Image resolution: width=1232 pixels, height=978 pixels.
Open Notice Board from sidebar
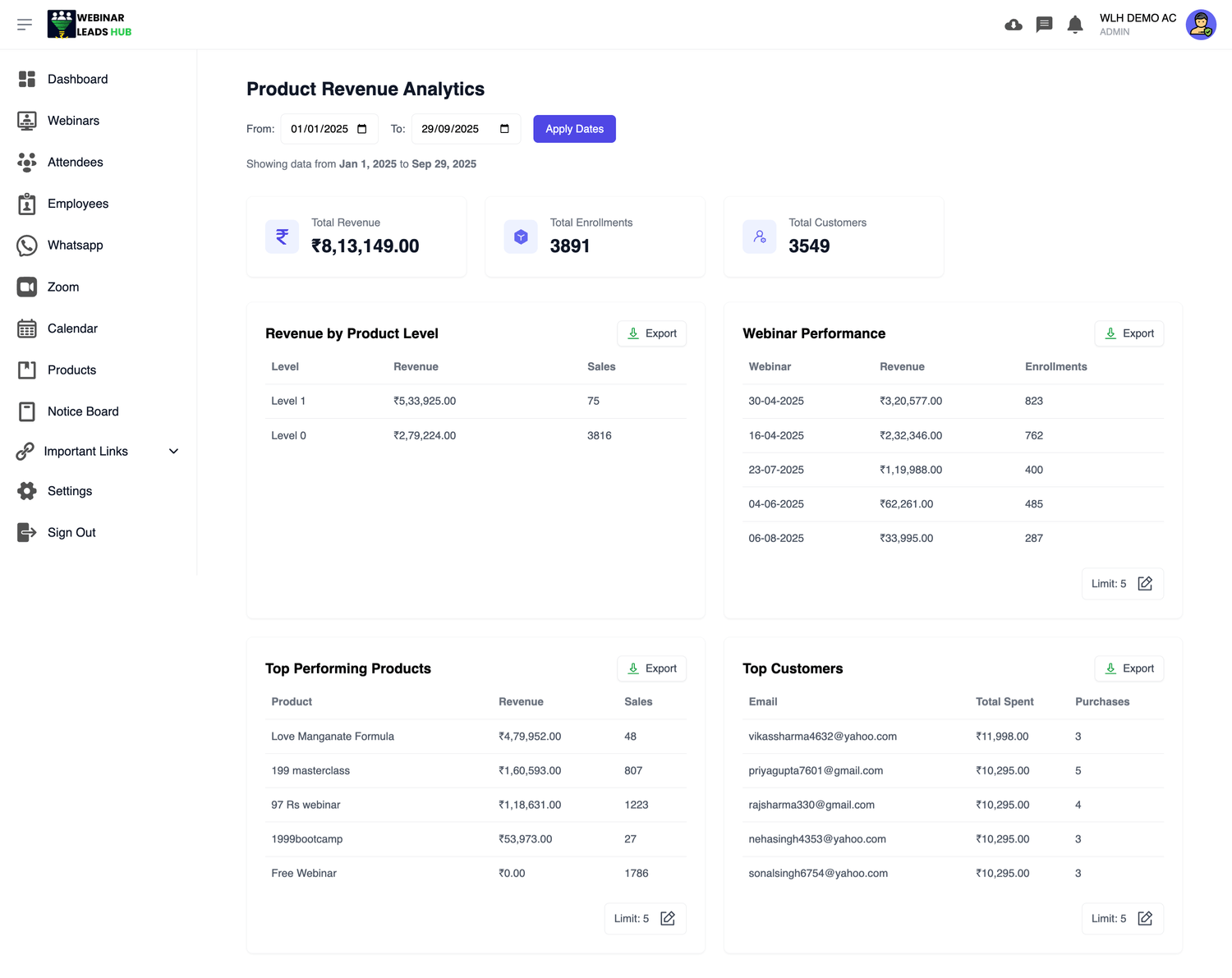(x=82, y=411)
